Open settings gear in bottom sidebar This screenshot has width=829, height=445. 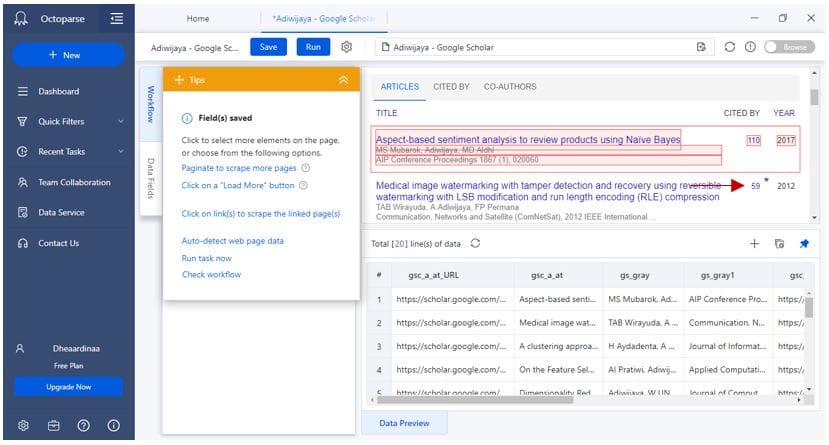[23, 424]
